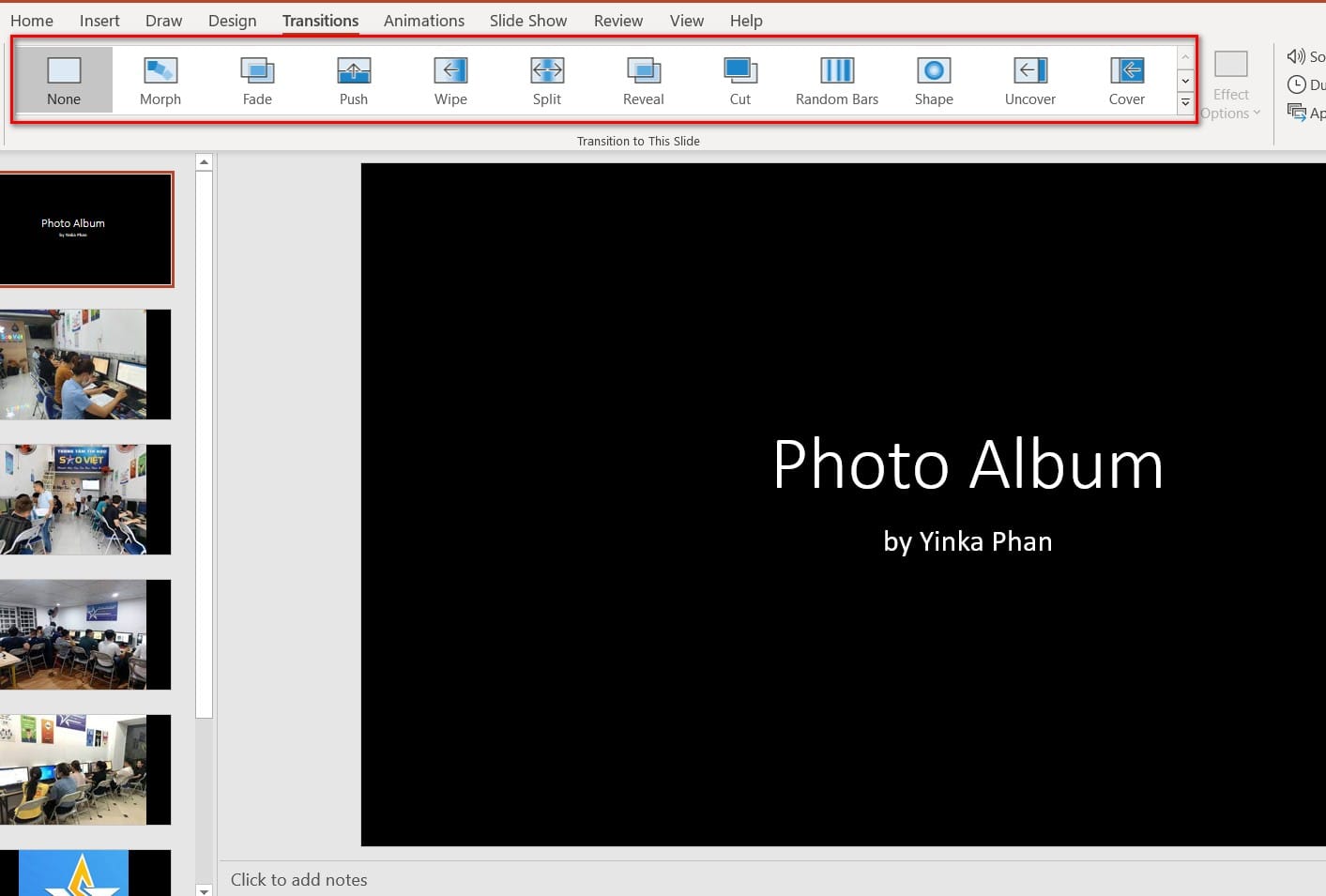The image size is (1326, 896).
Task: Click the Photo Album title text
Action: (968, 464)
